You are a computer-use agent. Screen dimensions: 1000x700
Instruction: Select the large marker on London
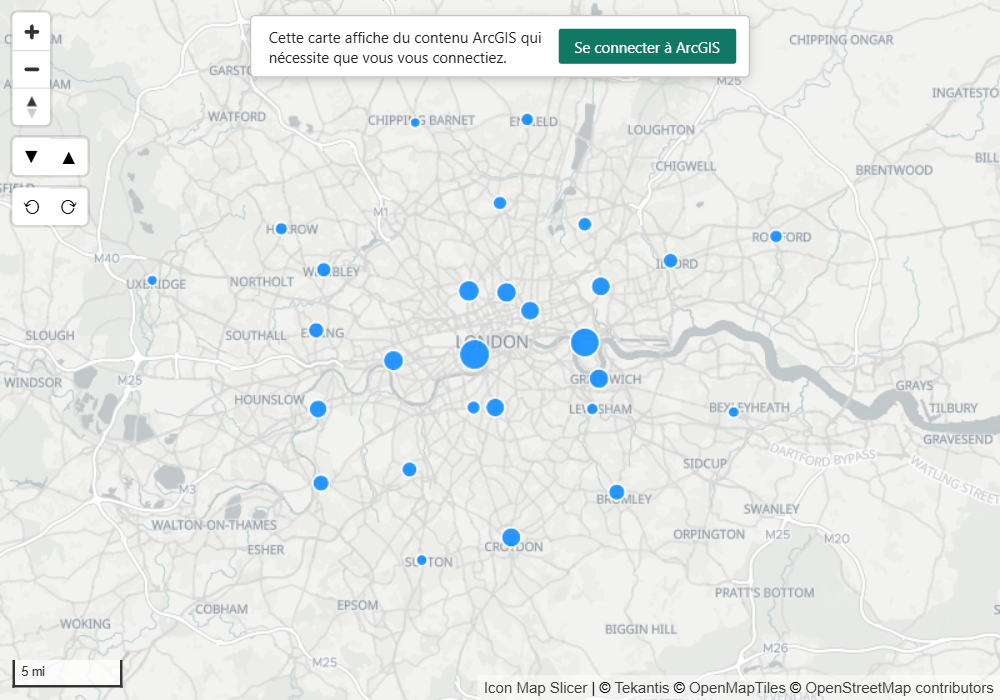pos(474,354)
